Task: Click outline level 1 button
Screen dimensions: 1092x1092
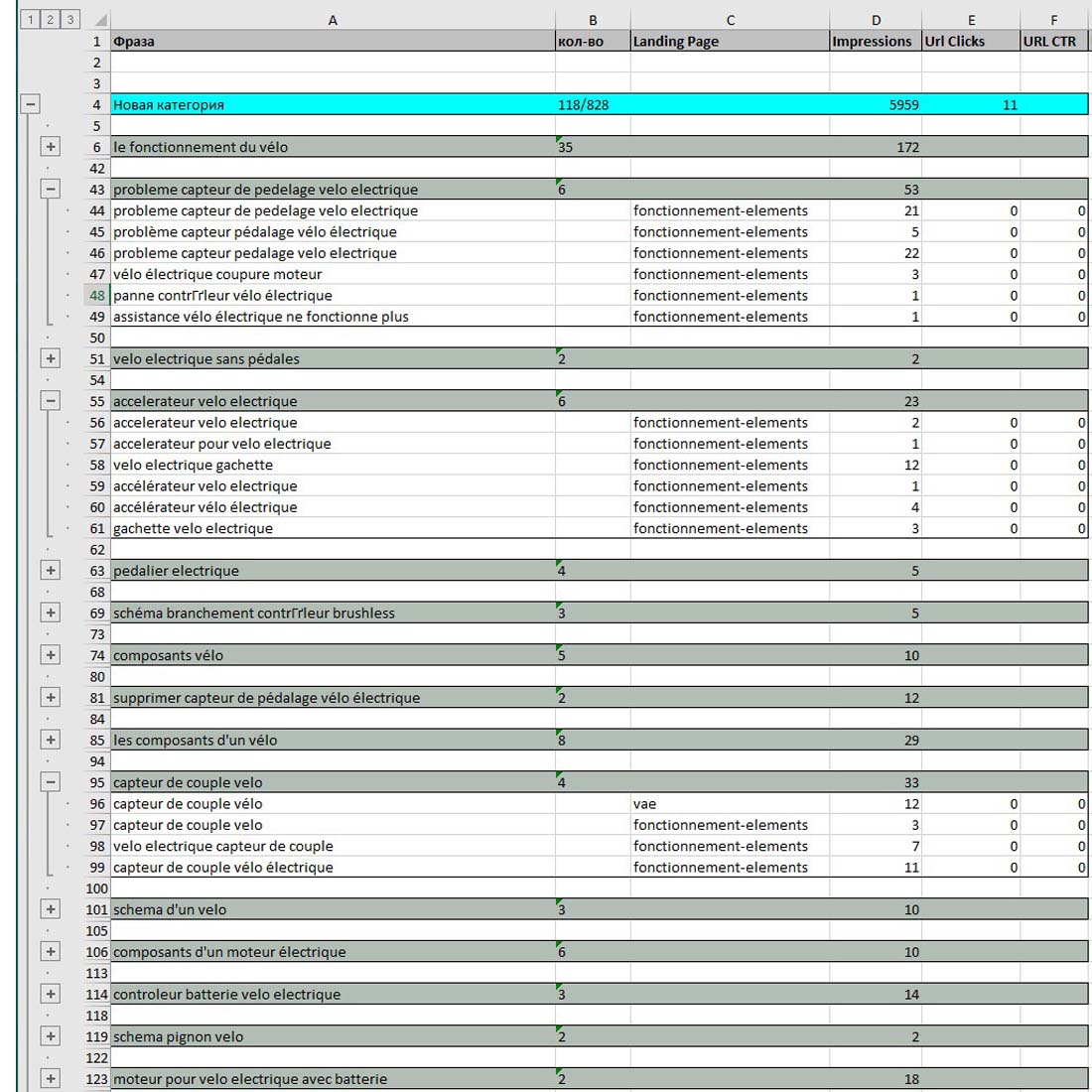Action: click(30, 20)
